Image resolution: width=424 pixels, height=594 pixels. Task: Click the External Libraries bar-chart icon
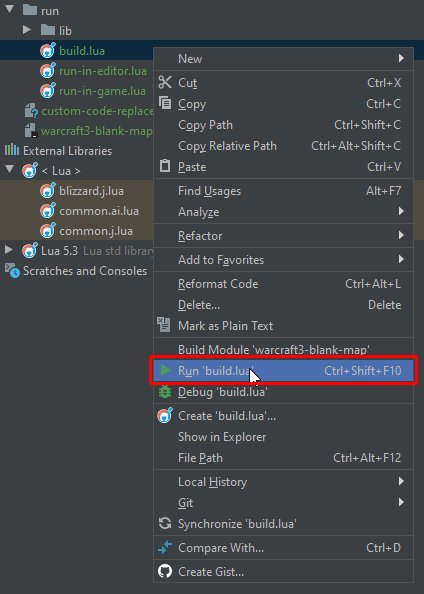12,150
